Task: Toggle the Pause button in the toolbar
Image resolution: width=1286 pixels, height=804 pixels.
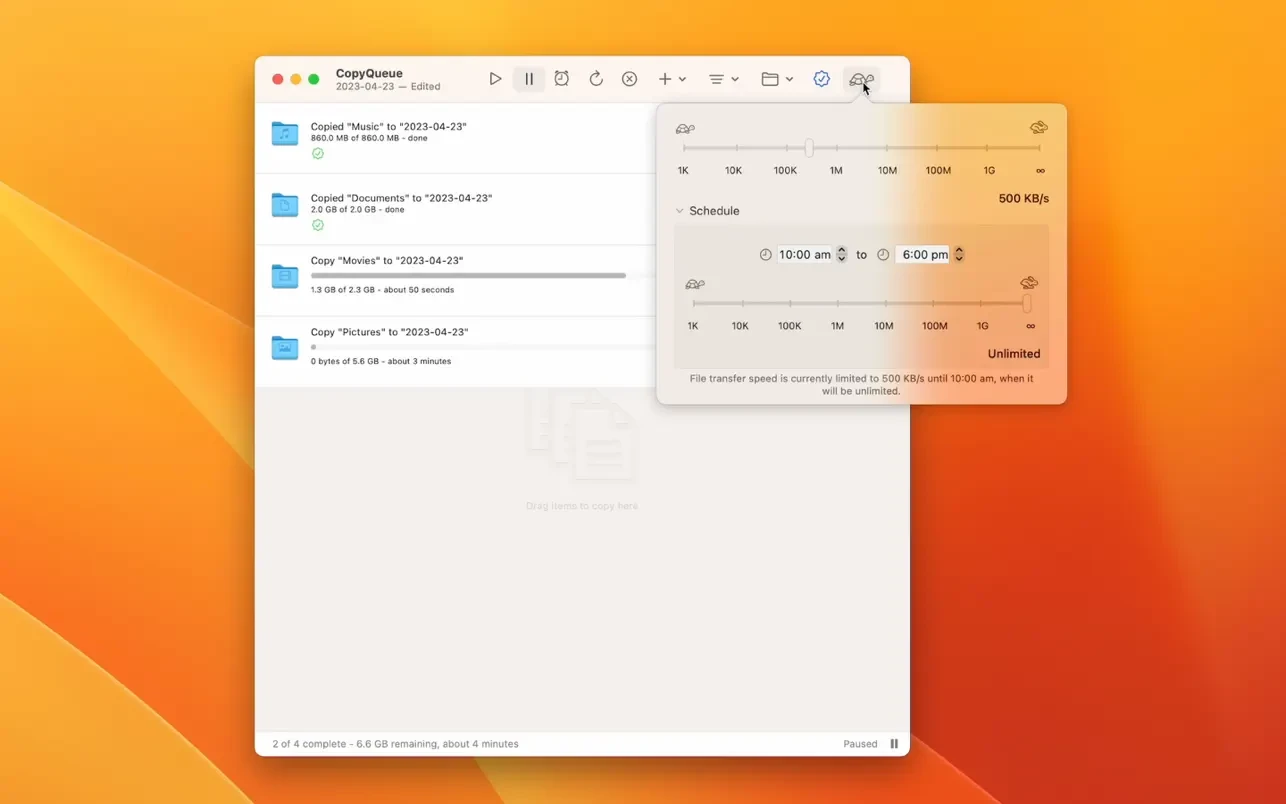Action: [x=529, y=79]
